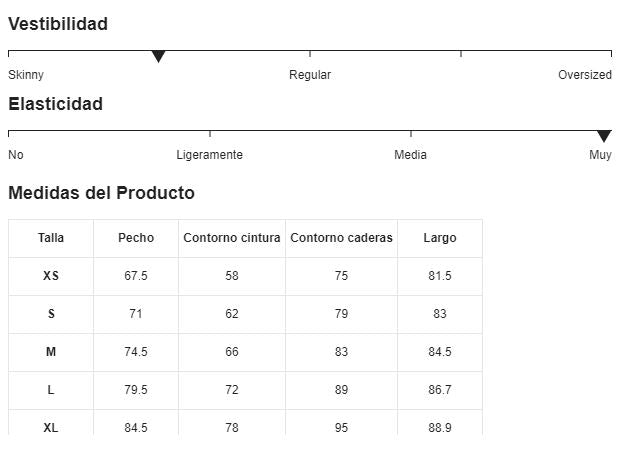Click the Ligeramente elasticity label
The height and width of the screenshot is (461, 621).
pos(209,155)
